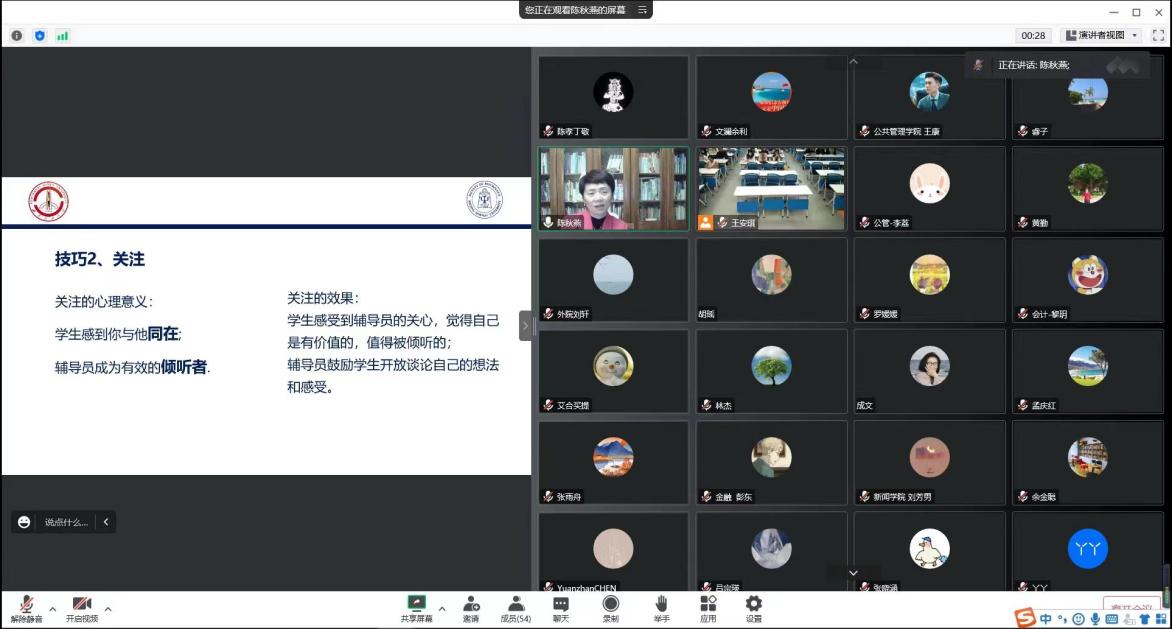The width and height of the screenshot is (1172, 629).
Task: Open the 应用 apps icon
Action: coord(708,604)
